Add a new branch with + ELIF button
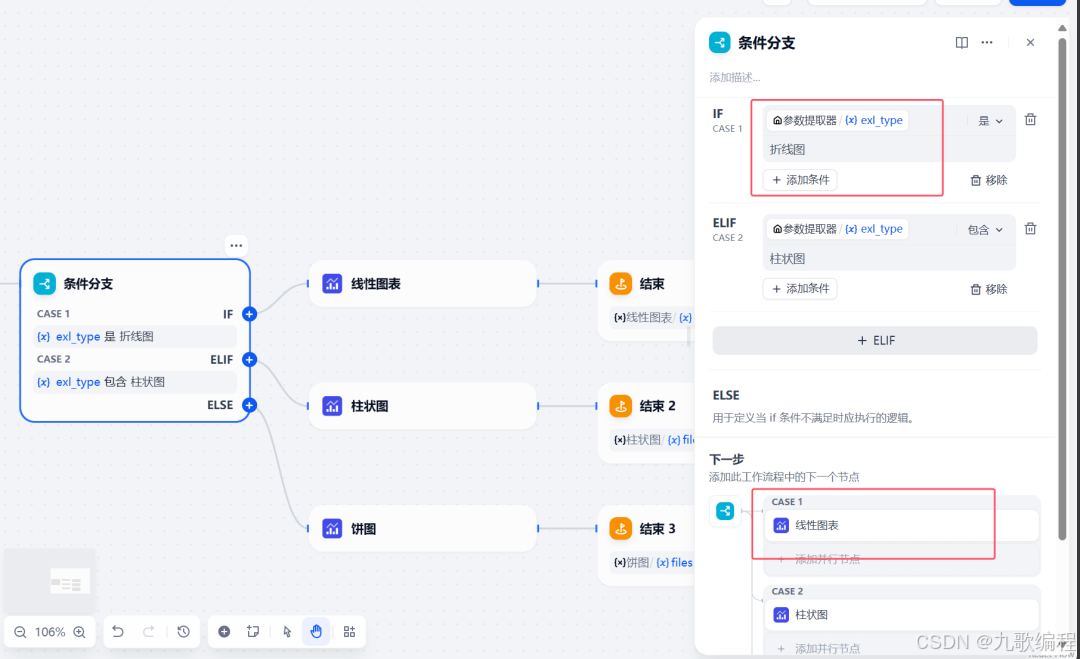 (875, 341)
